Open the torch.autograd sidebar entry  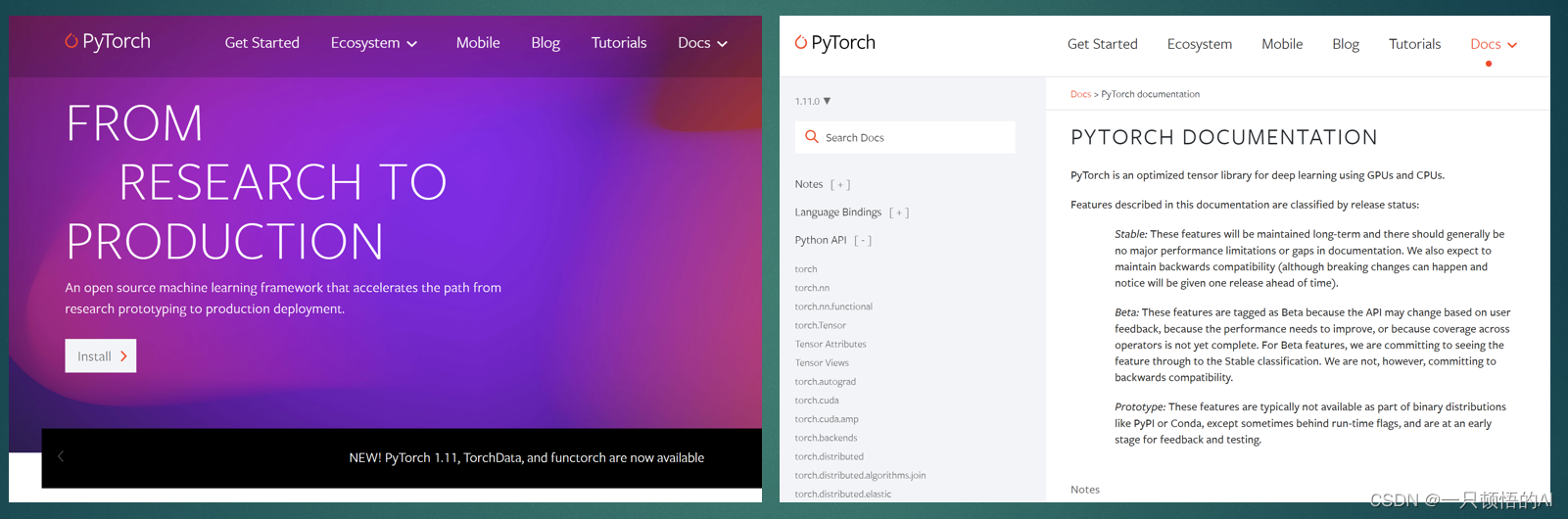coord(826,382)
